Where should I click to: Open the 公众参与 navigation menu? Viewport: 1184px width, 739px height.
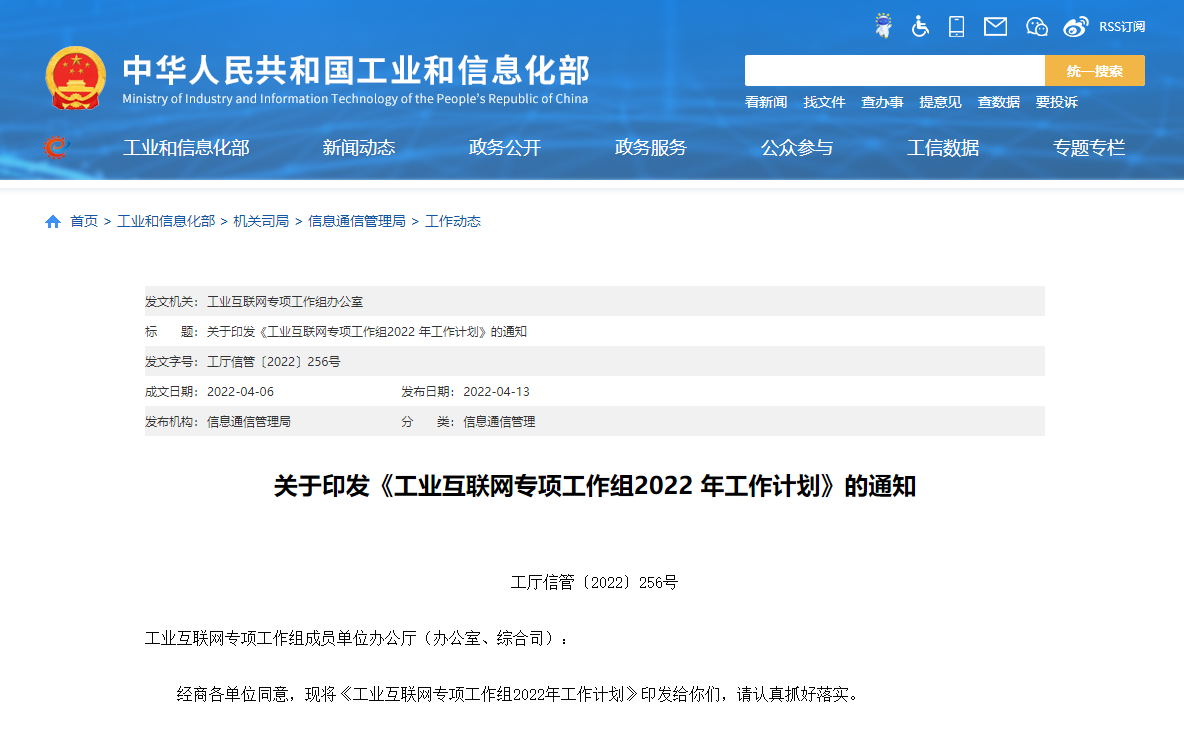coord(797,148)
